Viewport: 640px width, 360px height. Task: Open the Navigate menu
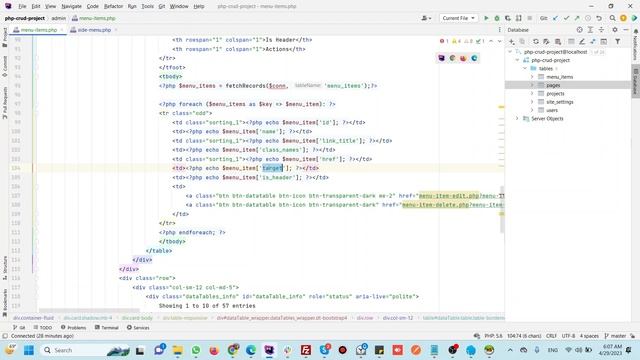71,6
